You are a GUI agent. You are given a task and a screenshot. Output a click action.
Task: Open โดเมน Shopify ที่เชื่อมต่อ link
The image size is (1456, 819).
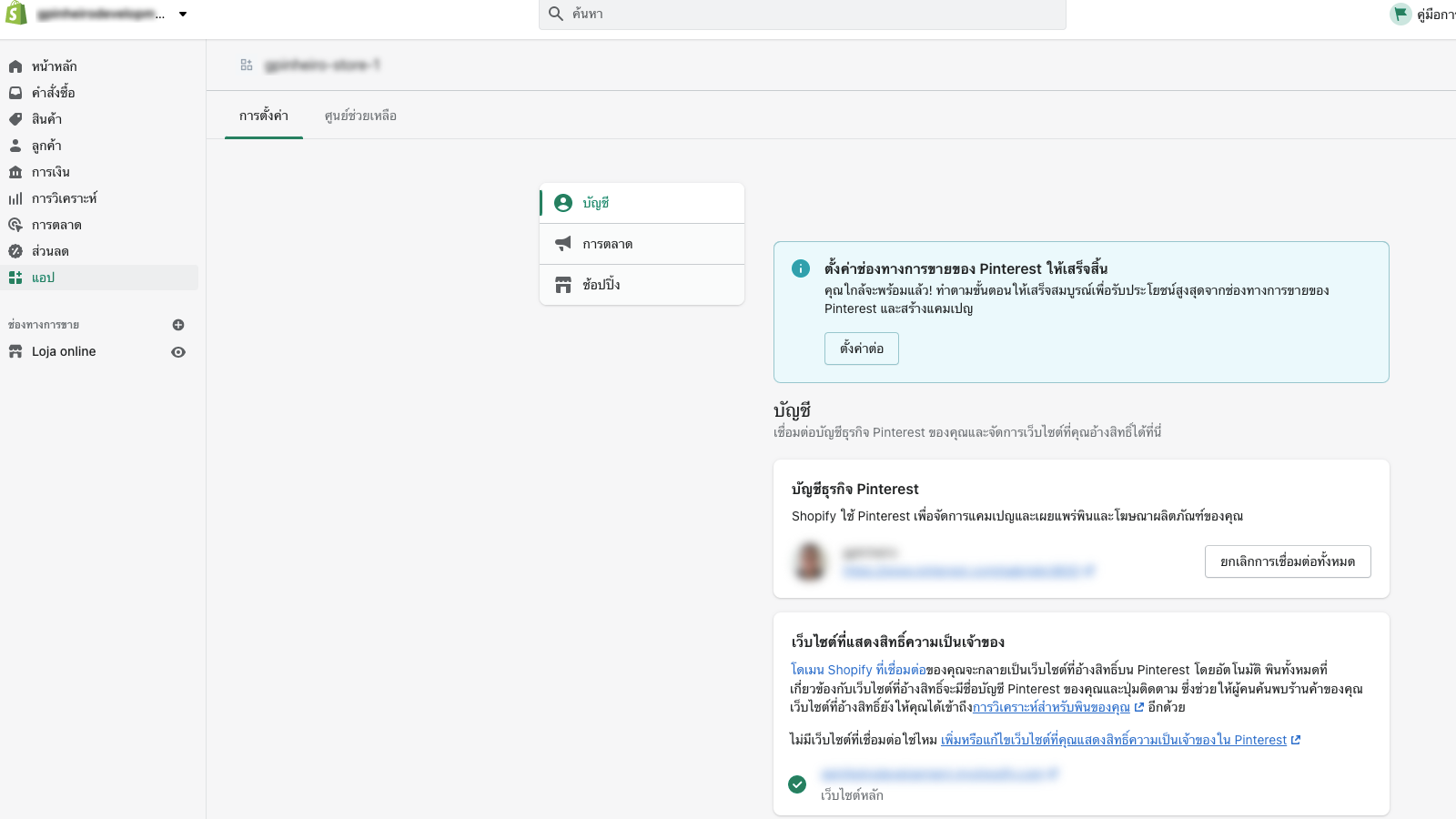[x=858, y=670]
